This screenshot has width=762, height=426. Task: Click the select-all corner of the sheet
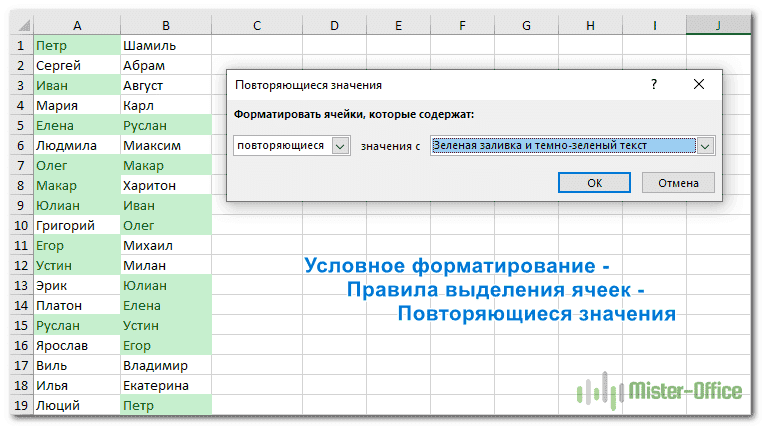click(x=17, y=25)
